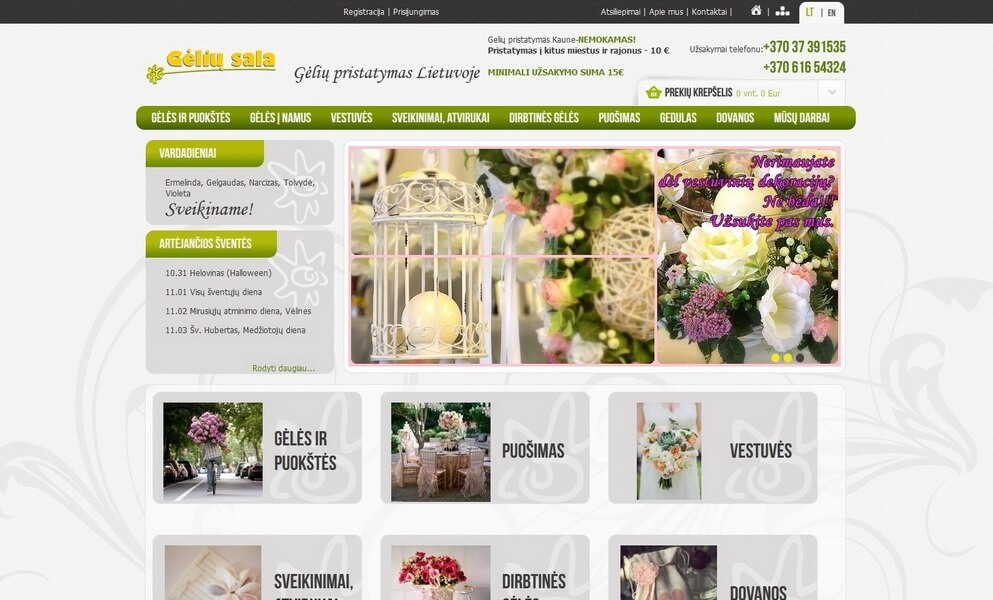Viewport: 993px width, 600px height.
Task: Open Sveikinimai category card
Action: tap(257, 567)
